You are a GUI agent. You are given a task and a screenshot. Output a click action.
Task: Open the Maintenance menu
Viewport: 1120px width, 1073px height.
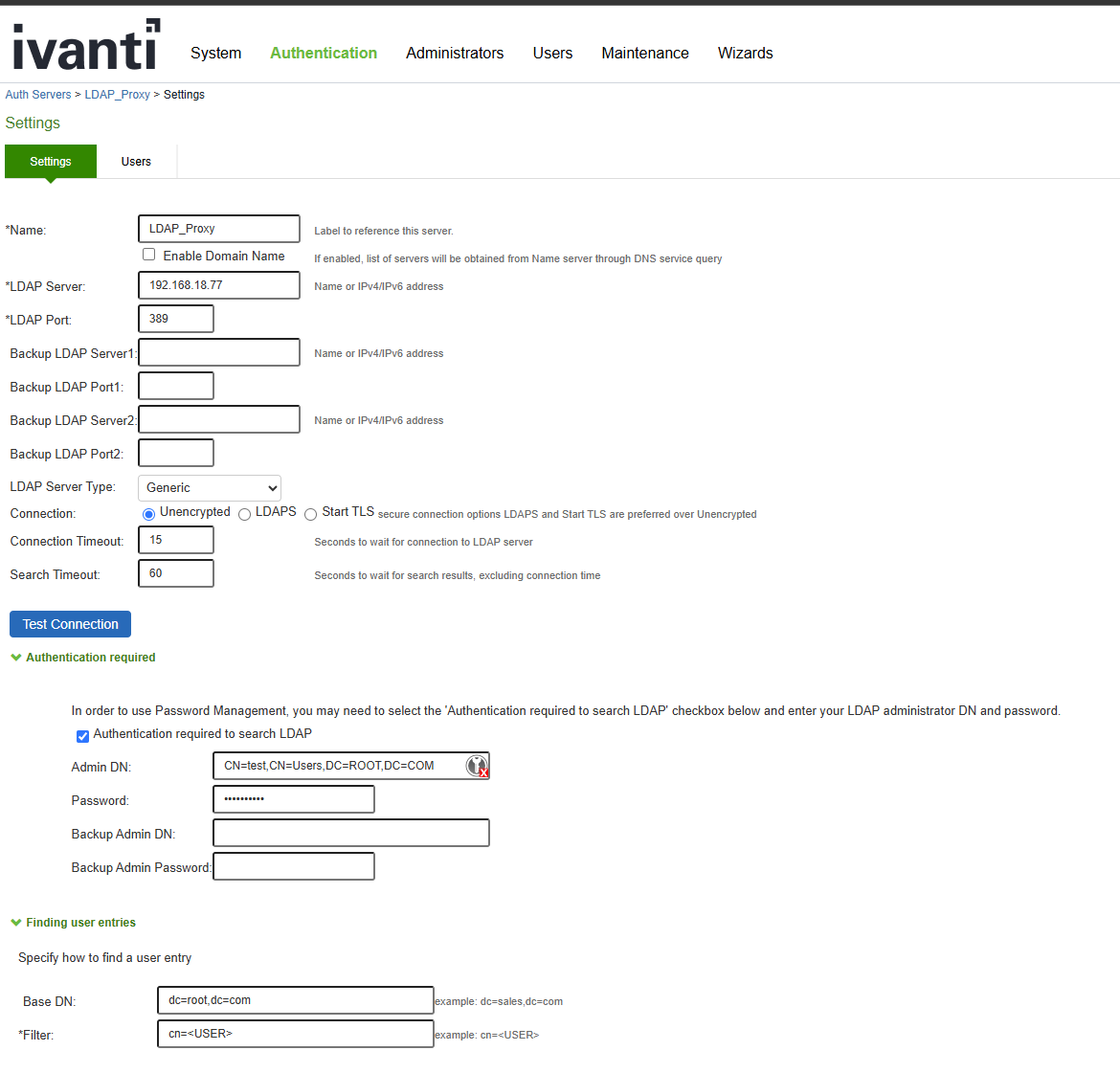click(644, 54)
